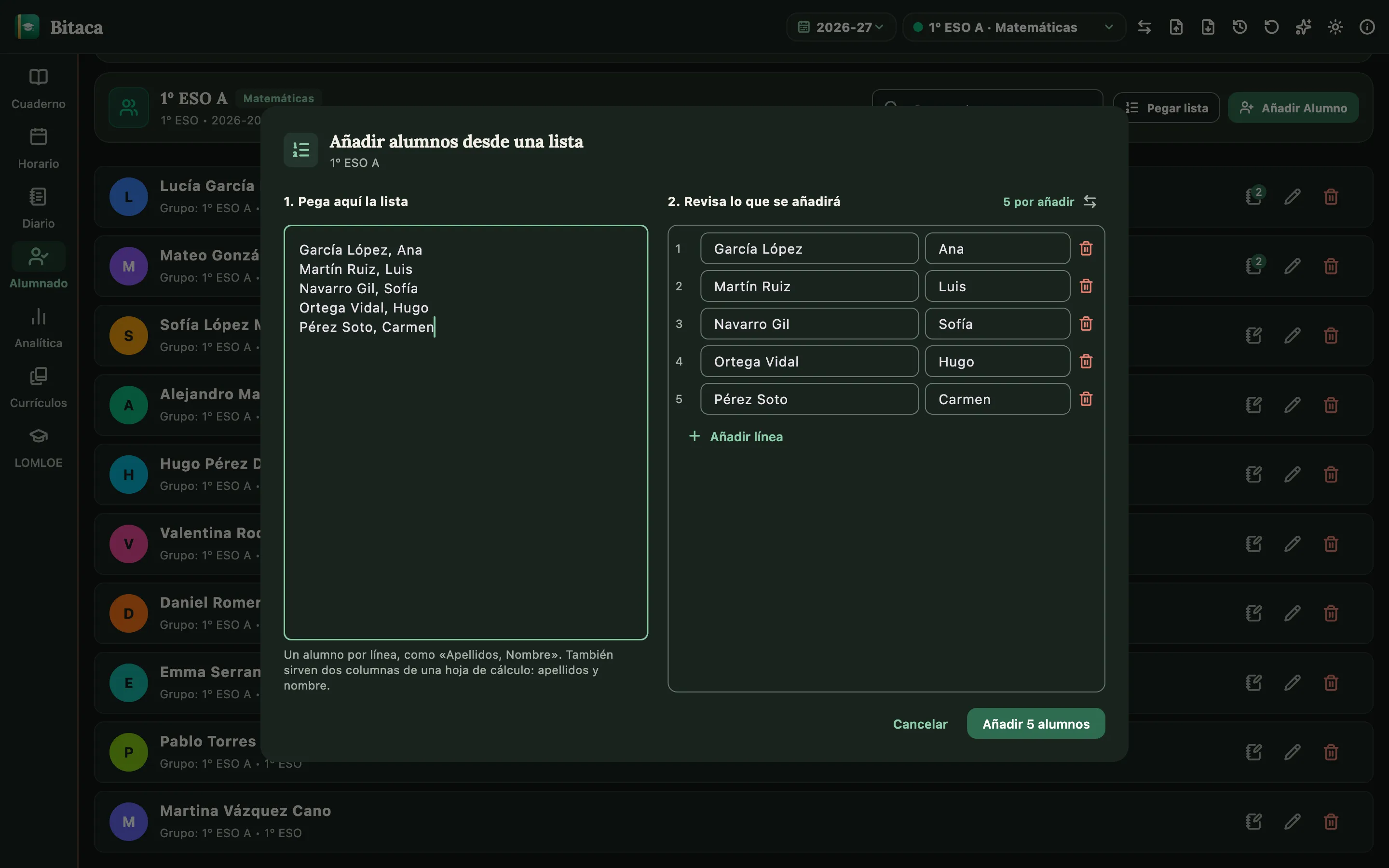Remove the Martín Ruiz preview row
This screenshot has width=1389, height=868.
1086,286
